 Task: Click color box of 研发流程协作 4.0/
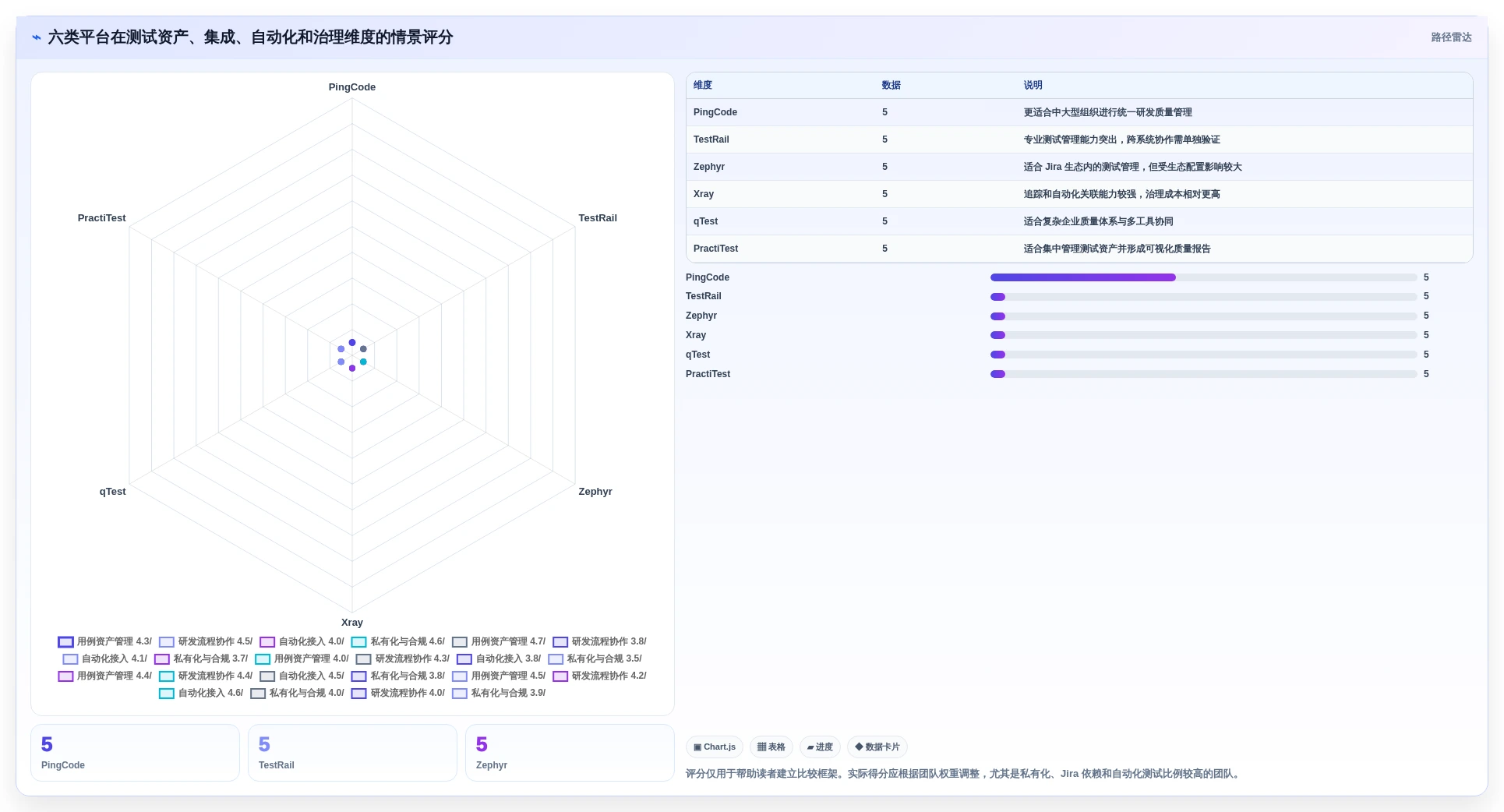(x=358, y=694)
